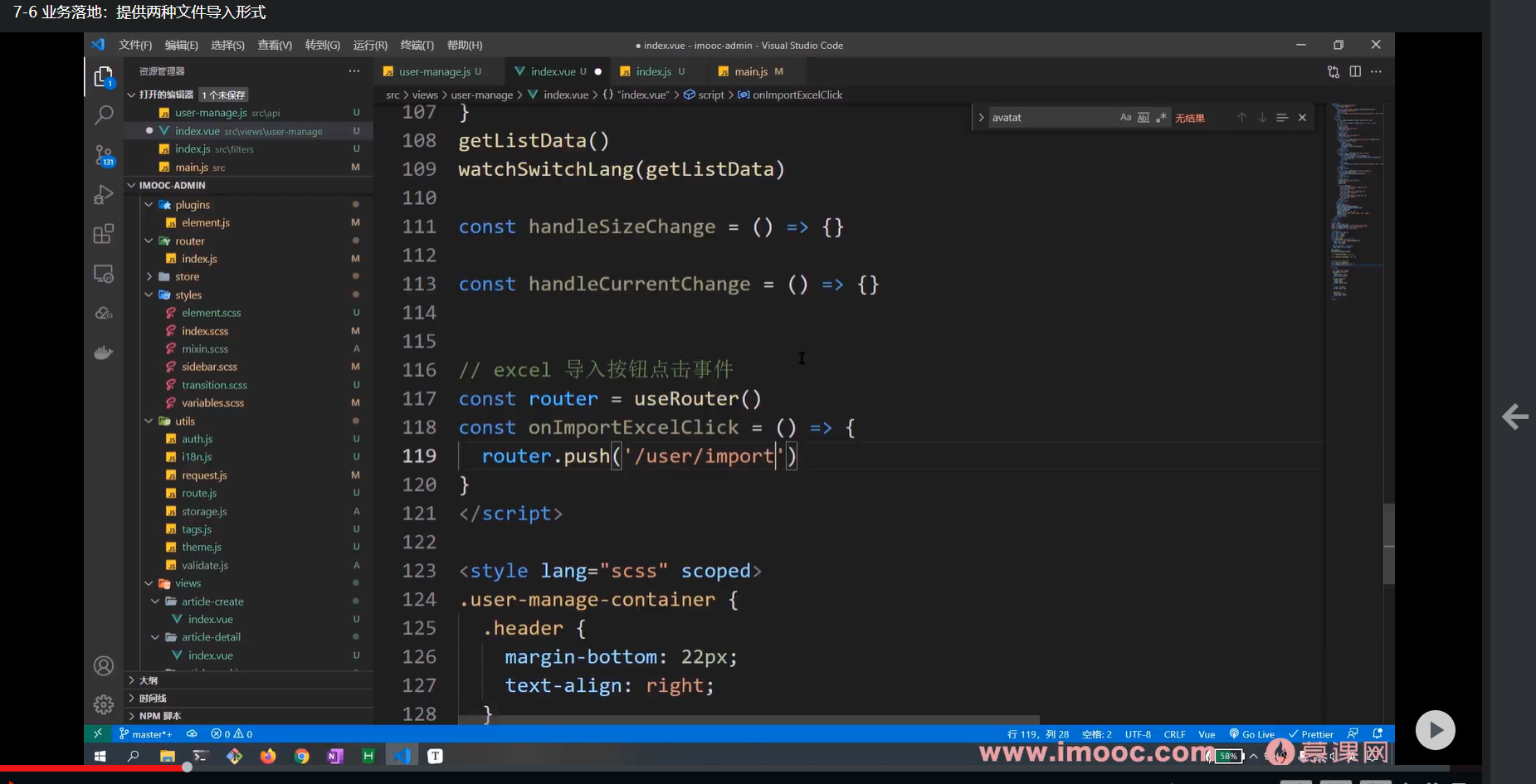1536x784 pixels.
Task: Click the master branch indicator in status bar
Action: click(145, 734)
